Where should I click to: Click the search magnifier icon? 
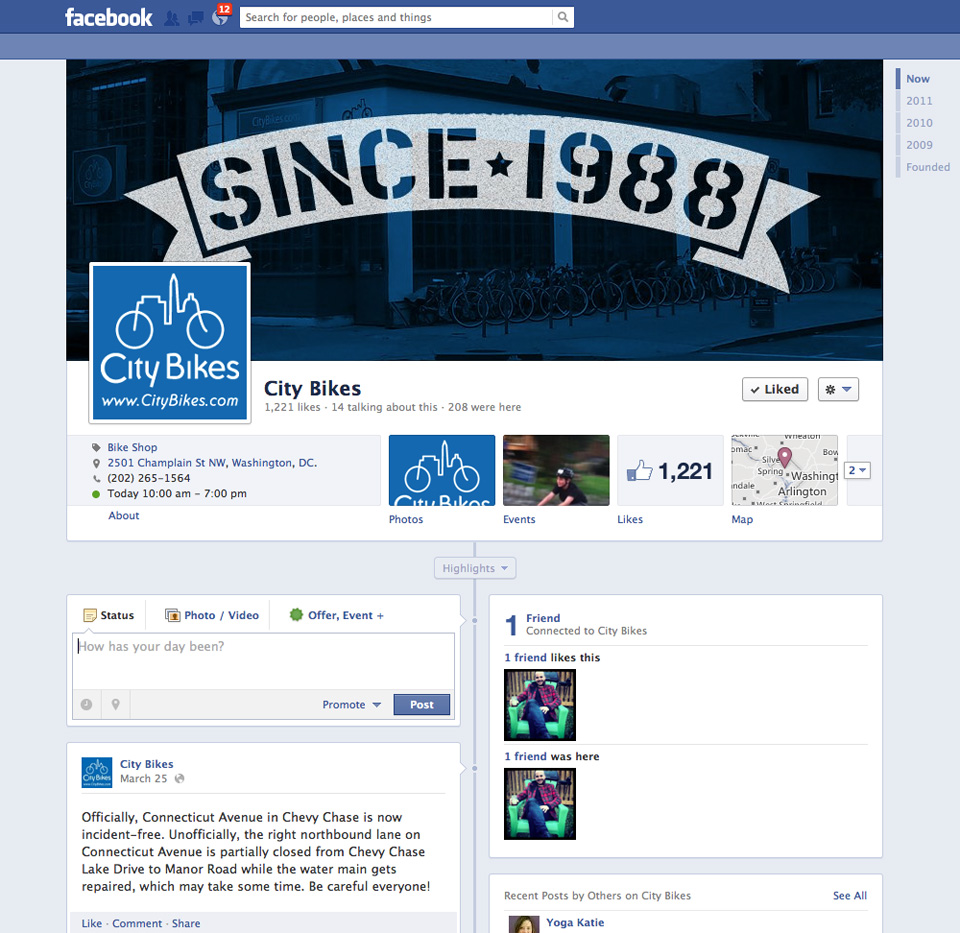pos(563,17)
